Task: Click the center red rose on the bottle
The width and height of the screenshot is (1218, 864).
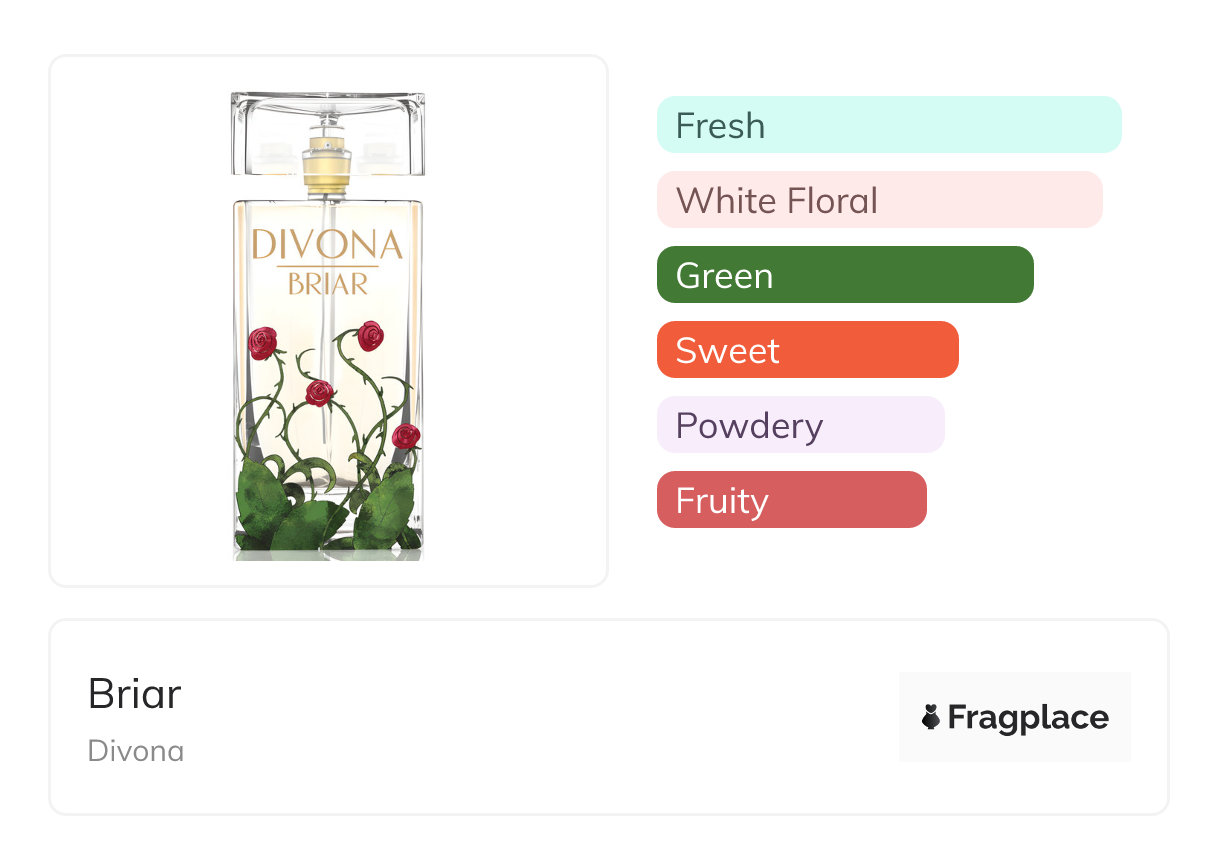Action: click(x=319, y=392)
